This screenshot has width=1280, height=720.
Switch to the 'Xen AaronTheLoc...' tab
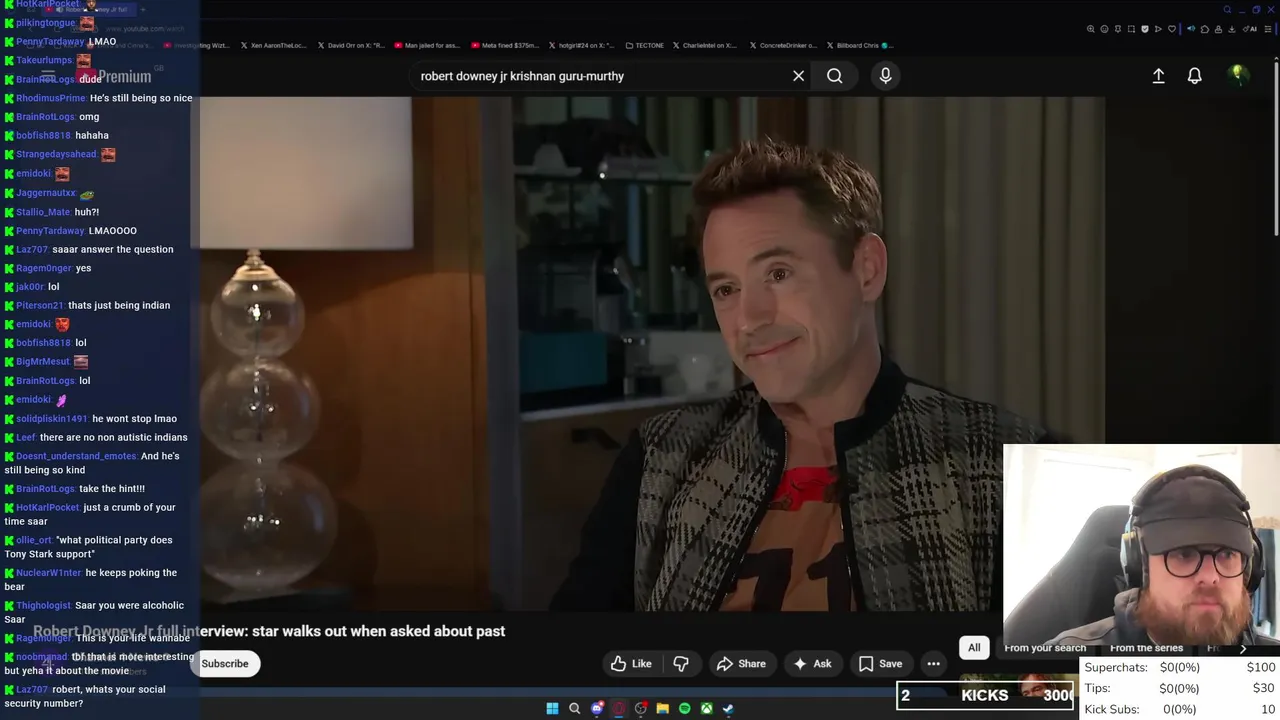click(271, 45)
